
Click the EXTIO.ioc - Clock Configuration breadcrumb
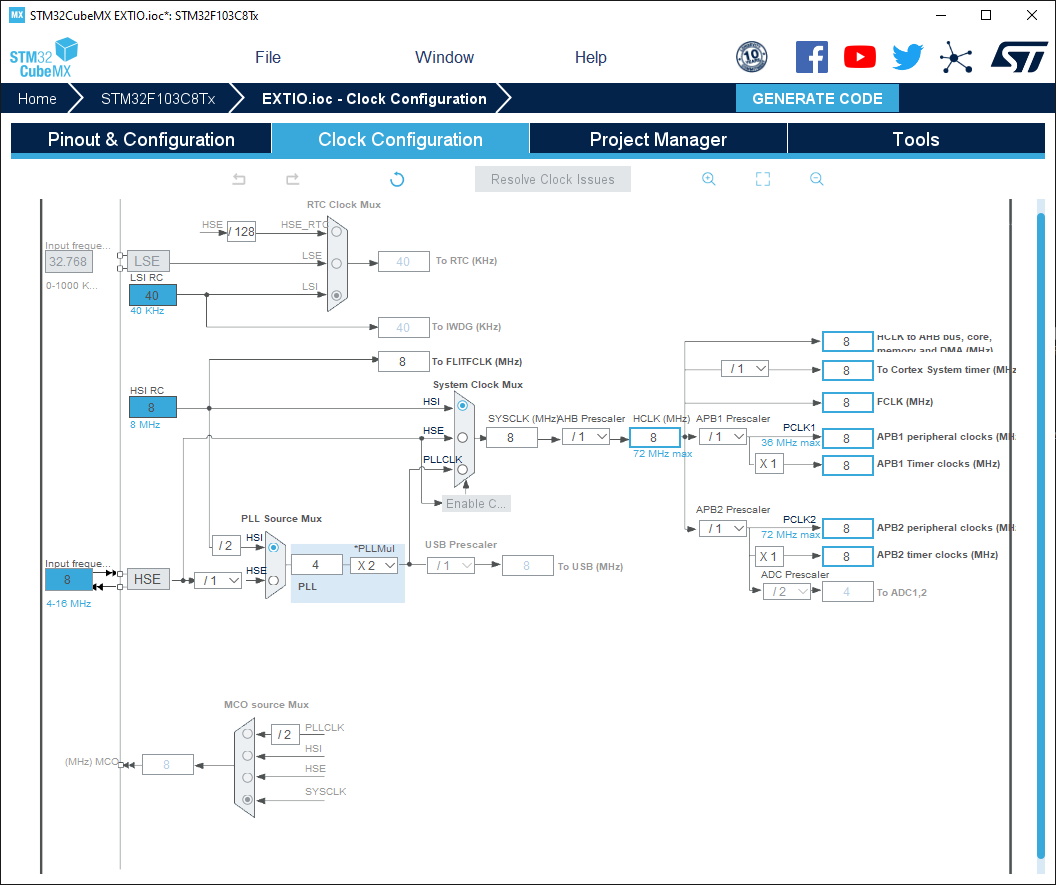pyautogui.click(x=374, y=99)
